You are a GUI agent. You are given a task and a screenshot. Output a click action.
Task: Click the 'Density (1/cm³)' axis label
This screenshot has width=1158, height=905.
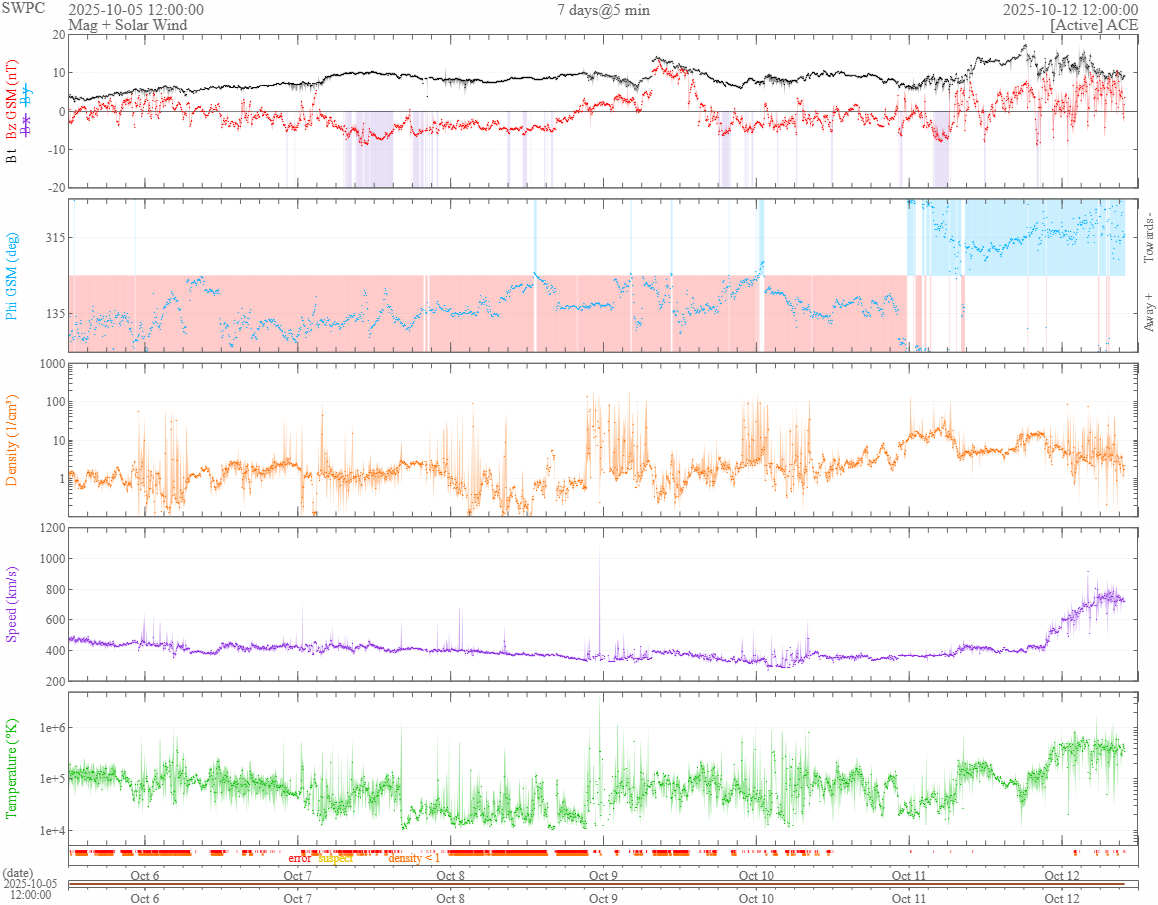11,440
